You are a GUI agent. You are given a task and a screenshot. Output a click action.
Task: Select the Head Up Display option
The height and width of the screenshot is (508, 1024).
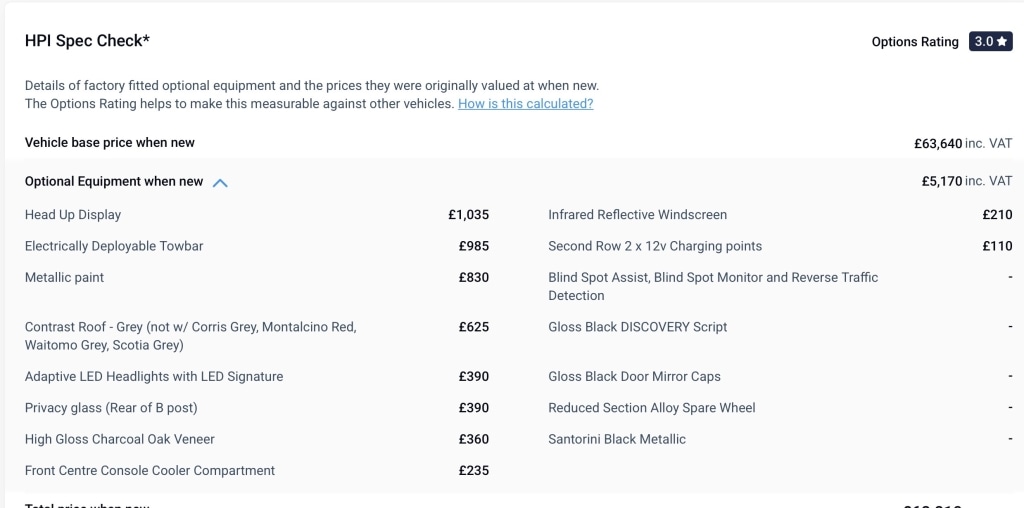coord(73,215)
